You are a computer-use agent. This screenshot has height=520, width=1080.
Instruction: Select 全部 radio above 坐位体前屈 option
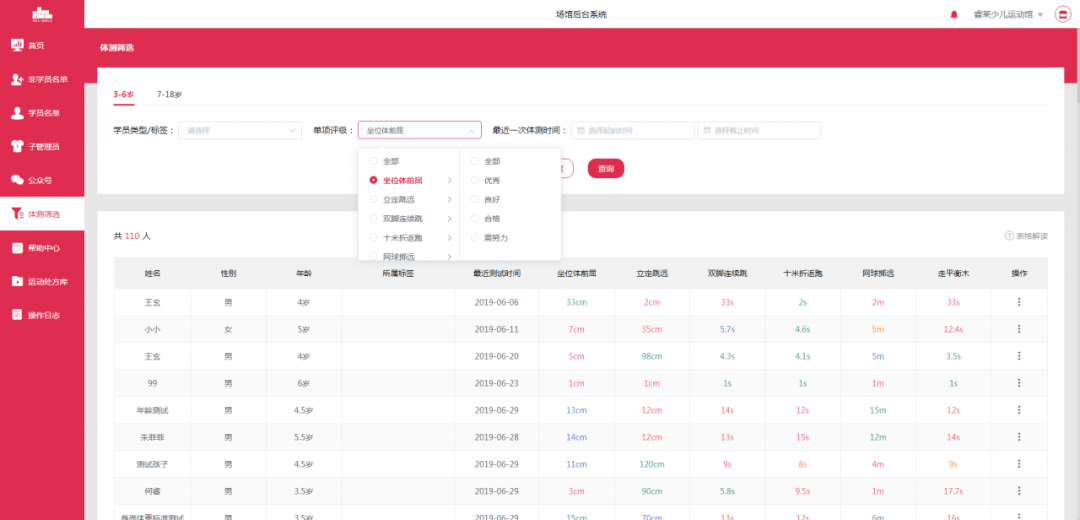(373, 161)
